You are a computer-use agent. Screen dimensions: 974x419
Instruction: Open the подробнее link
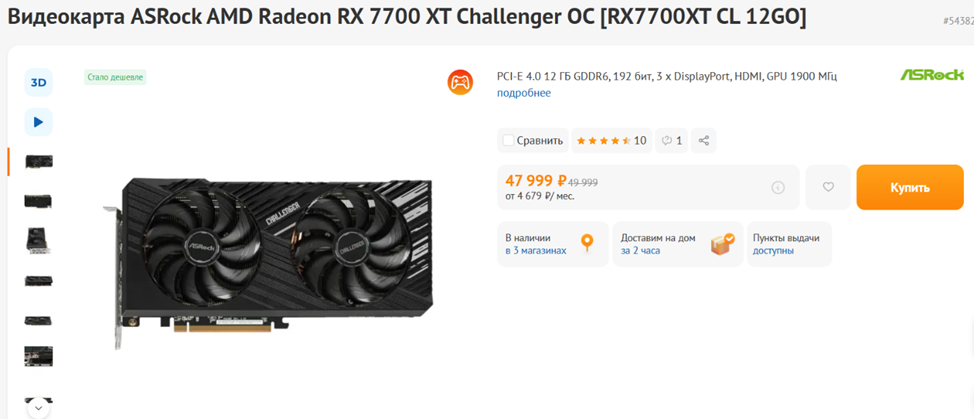(524, 93)
